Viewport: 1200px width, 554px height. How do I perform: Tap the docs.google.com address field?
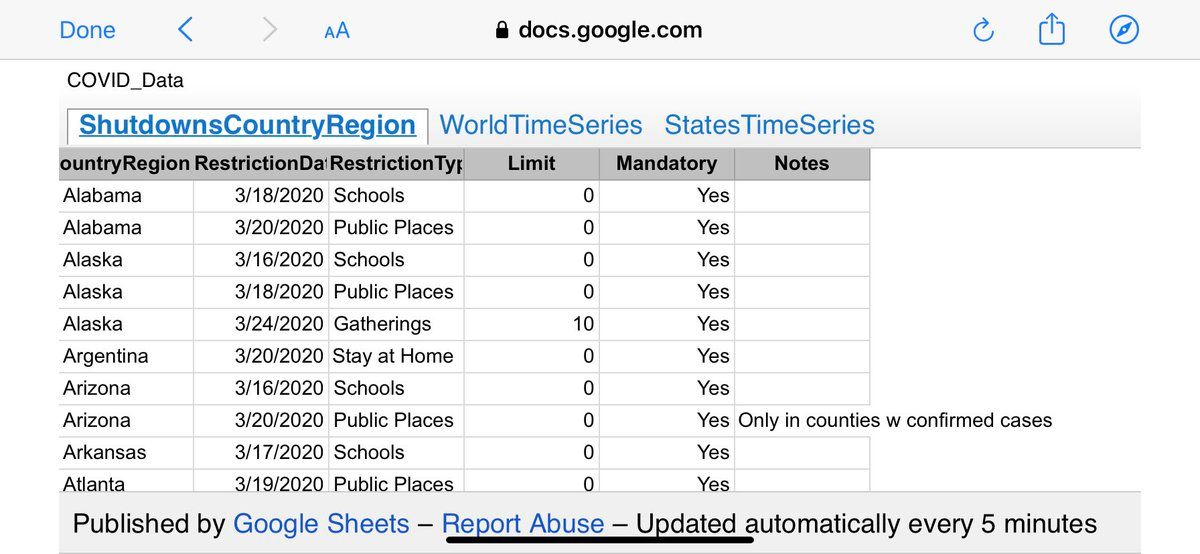610,31
